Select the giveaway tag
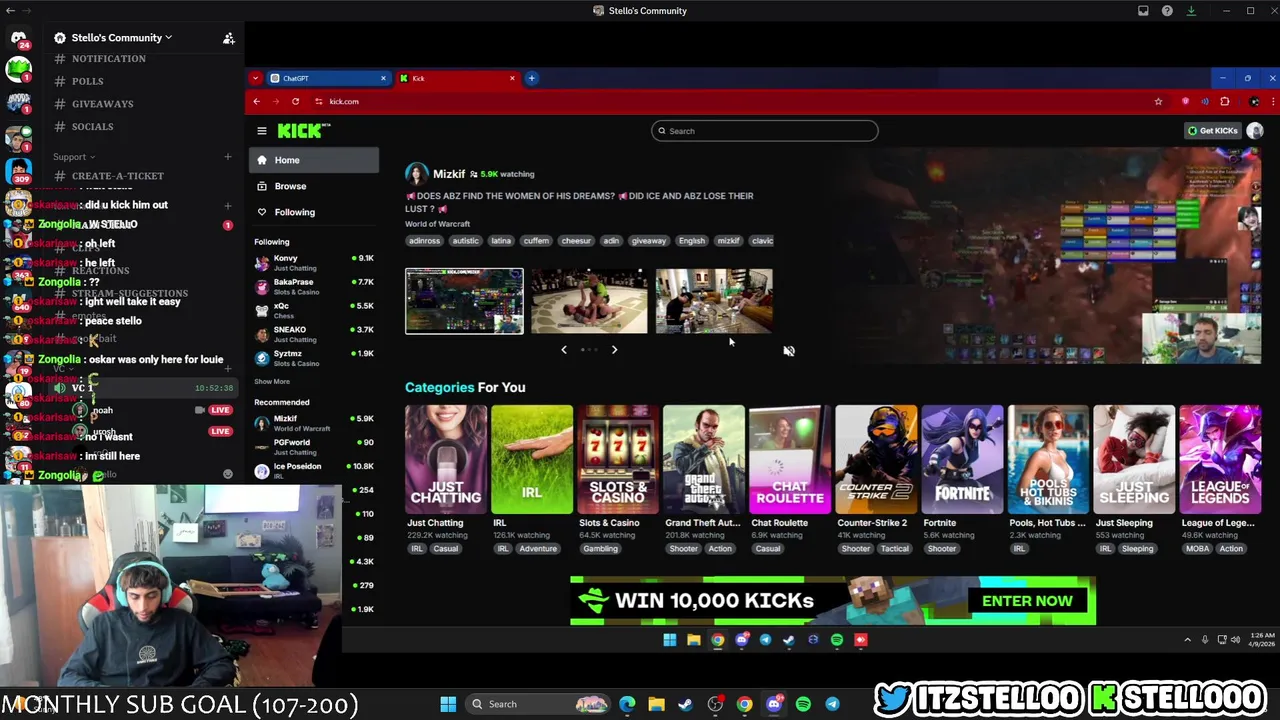 coord(648,241)
